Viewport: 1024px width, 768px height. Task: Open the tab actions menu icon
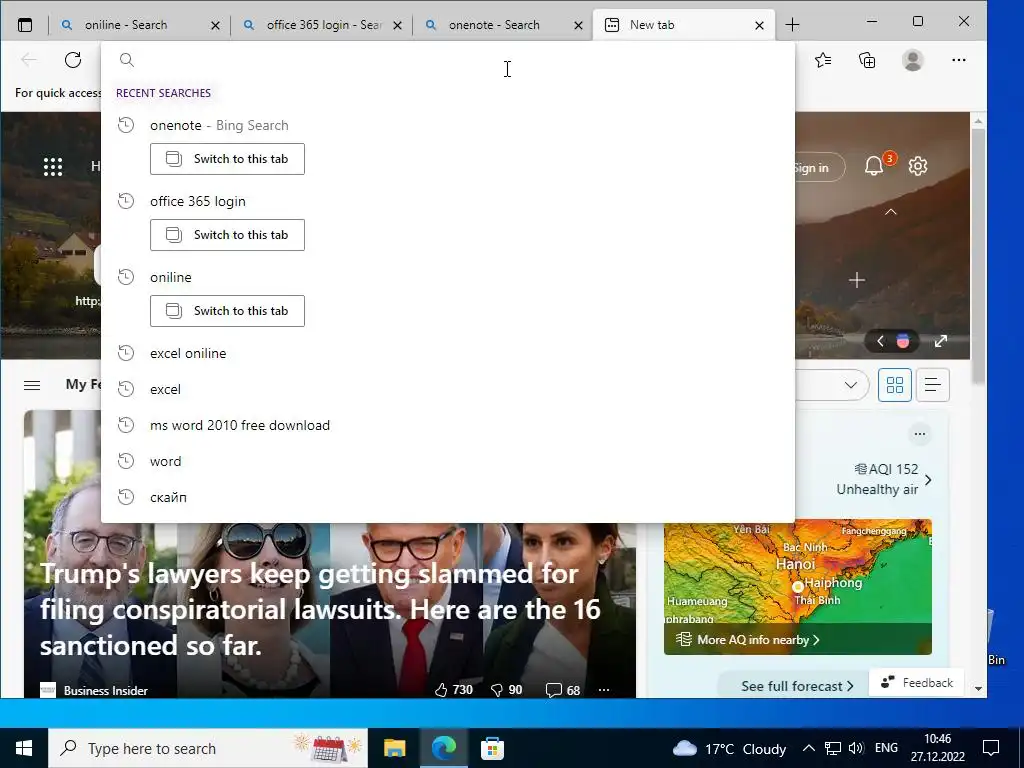pyautogui.click(x=25, y=25)
